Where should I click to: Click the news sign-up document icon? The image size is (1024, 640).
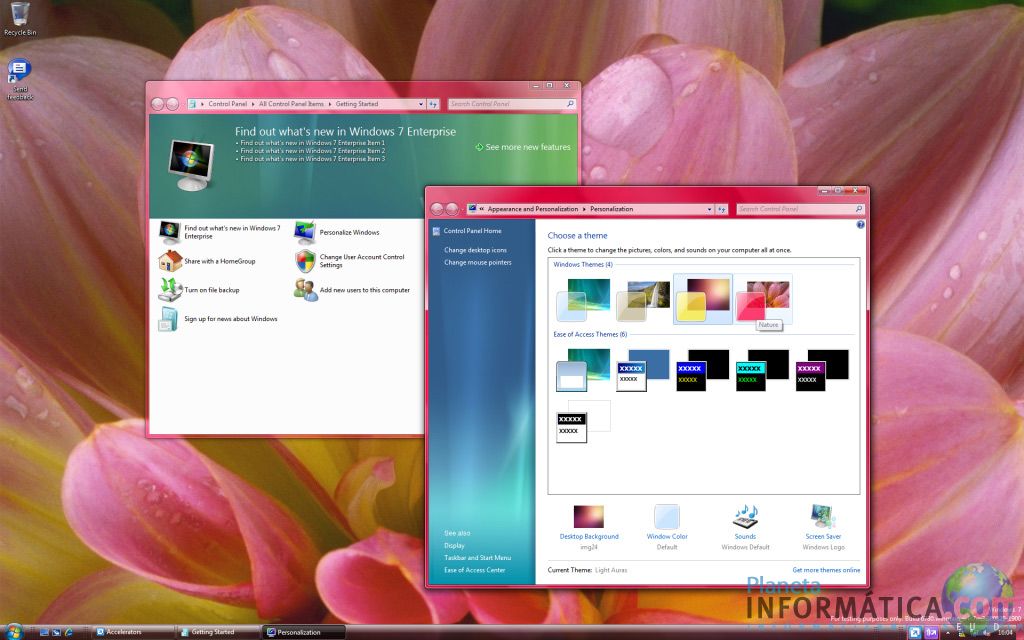(x=168, y=319)
